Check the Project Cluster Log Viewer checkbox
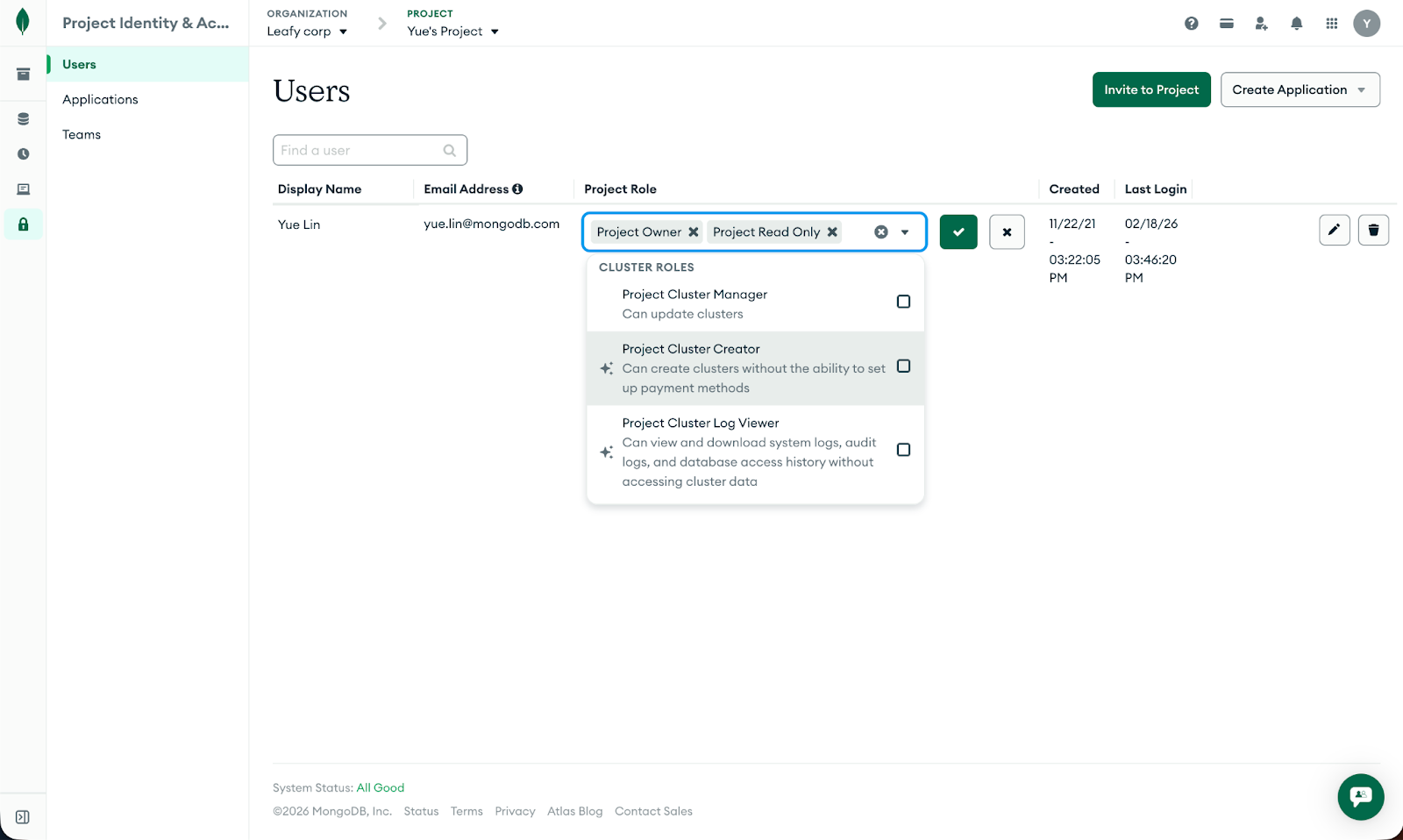The width and height of the screenshot is (1403, 840). coord(903,450)
